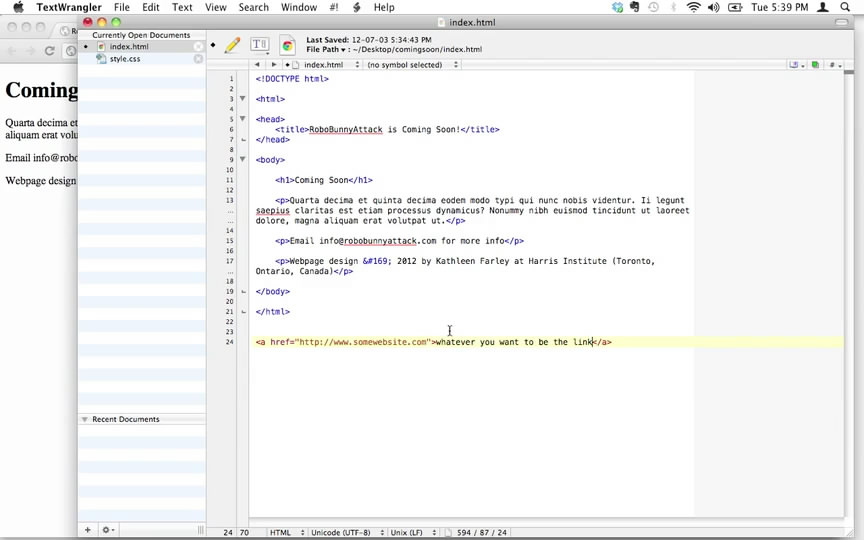Open the Unix (LF) line endings dropdown
The width and height of the screenshot is (864, 540).
(413, 532)
